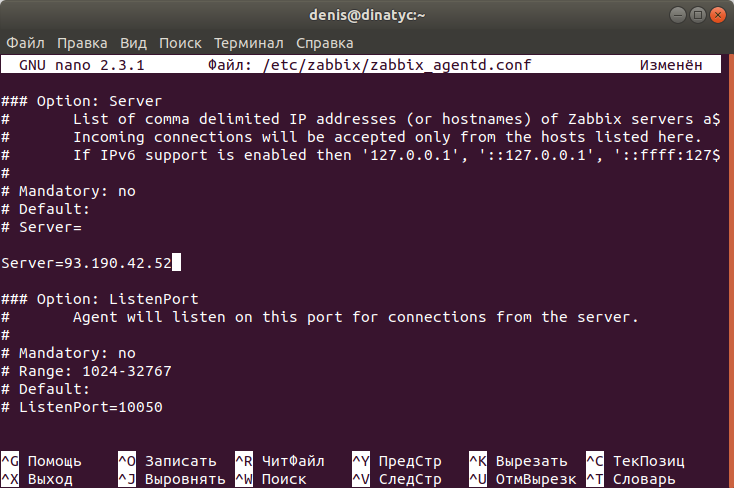Open the Вид menu
The image size is (734, 488).
pyautogui.click(x=133, y=43)
